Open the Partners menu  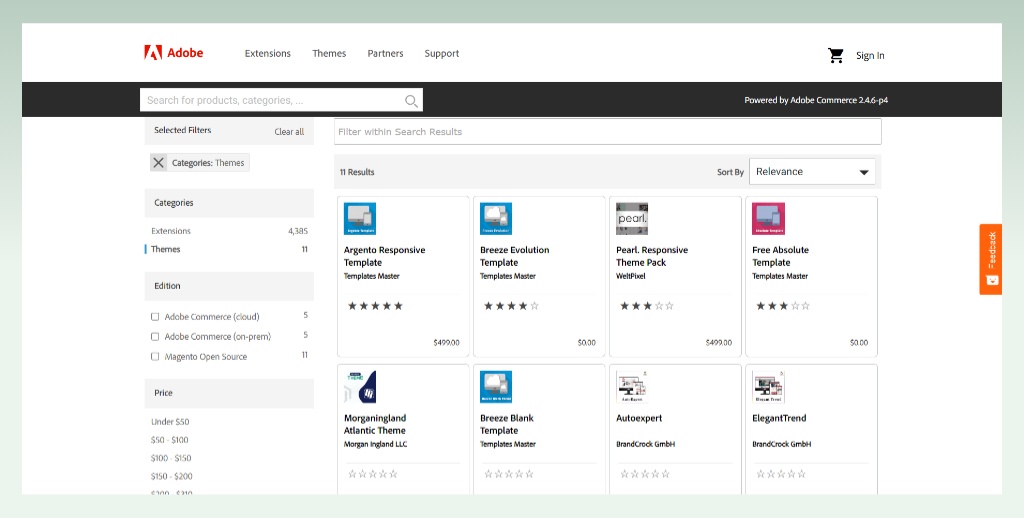[385, 54]
